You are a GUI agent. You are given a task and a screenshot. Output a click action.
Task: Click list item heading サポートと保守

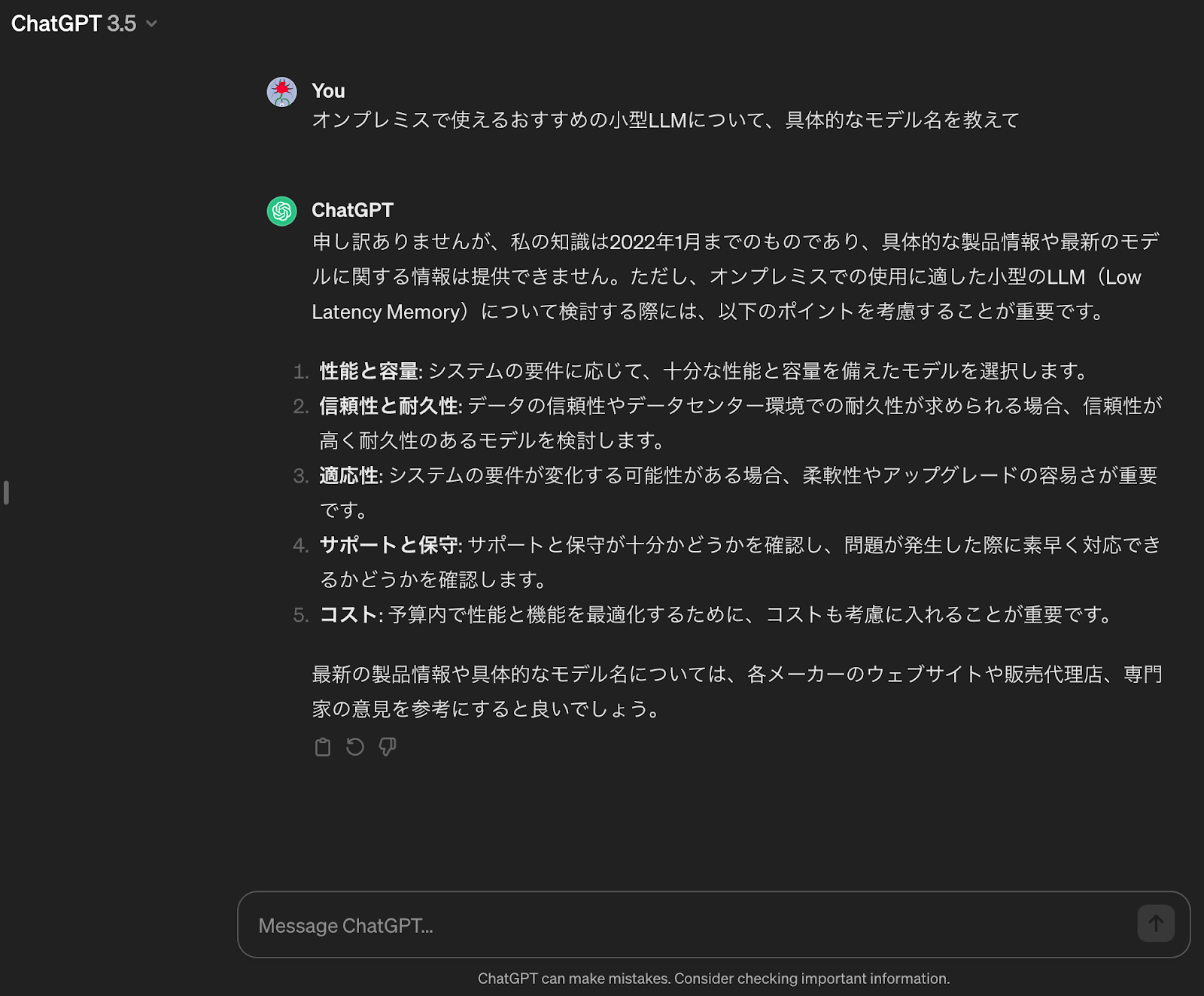[389, 544]
